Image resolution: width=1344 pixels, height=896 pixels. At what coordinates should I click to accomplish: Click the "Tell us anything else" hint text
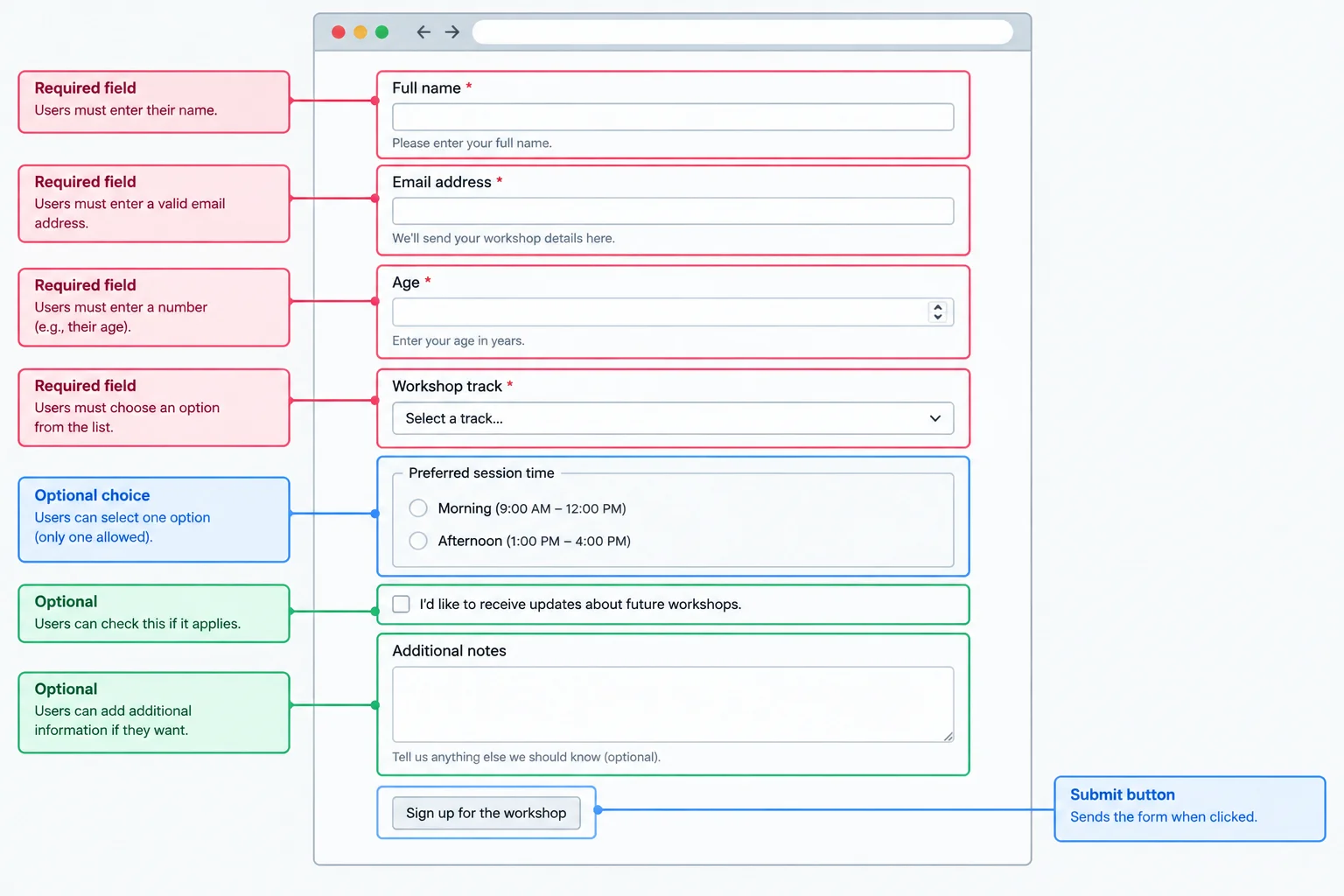pyautogui.click(x=526, y=757)
